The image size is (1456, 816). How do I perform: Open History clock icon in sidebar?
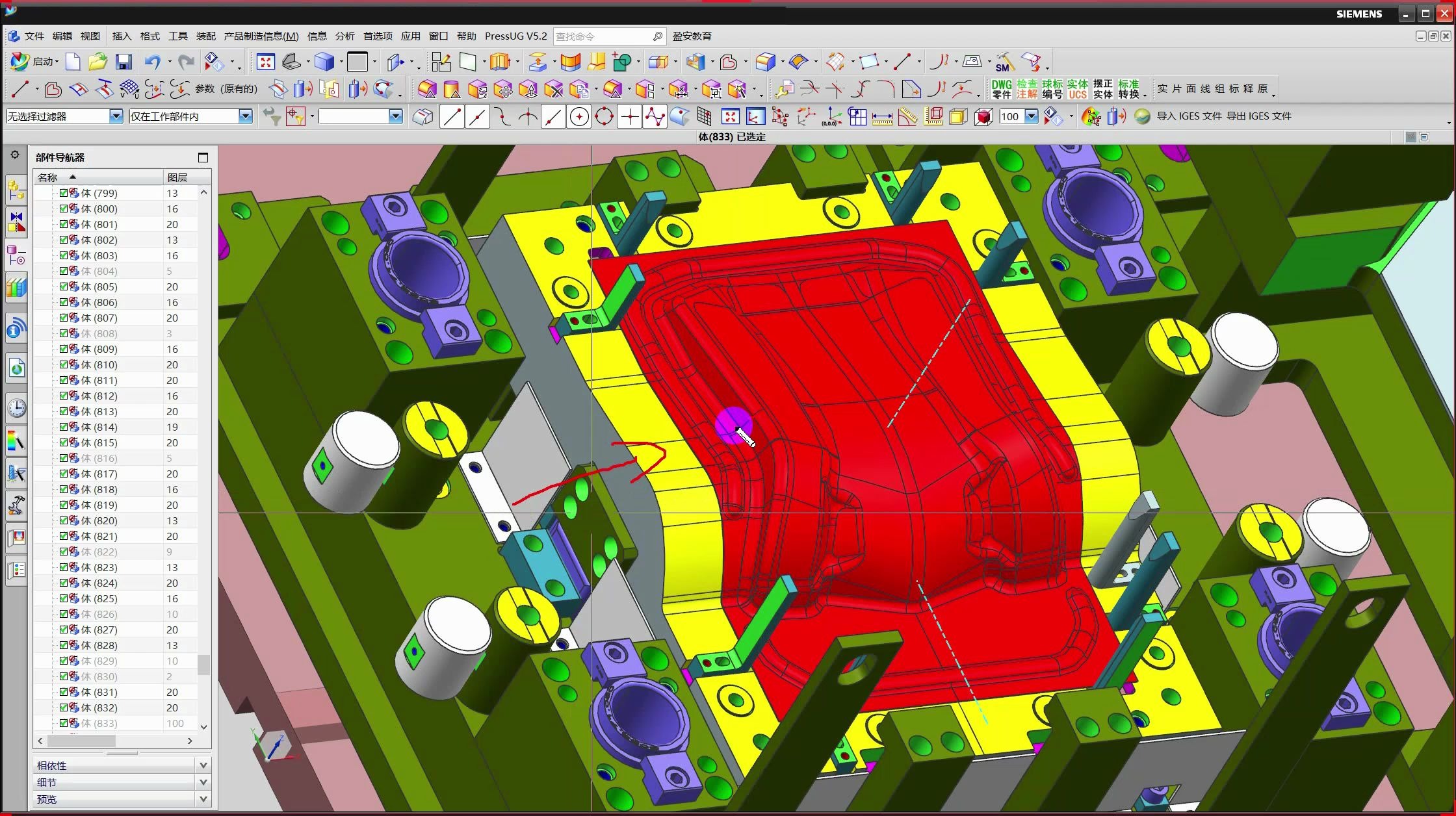pos(16,408)
